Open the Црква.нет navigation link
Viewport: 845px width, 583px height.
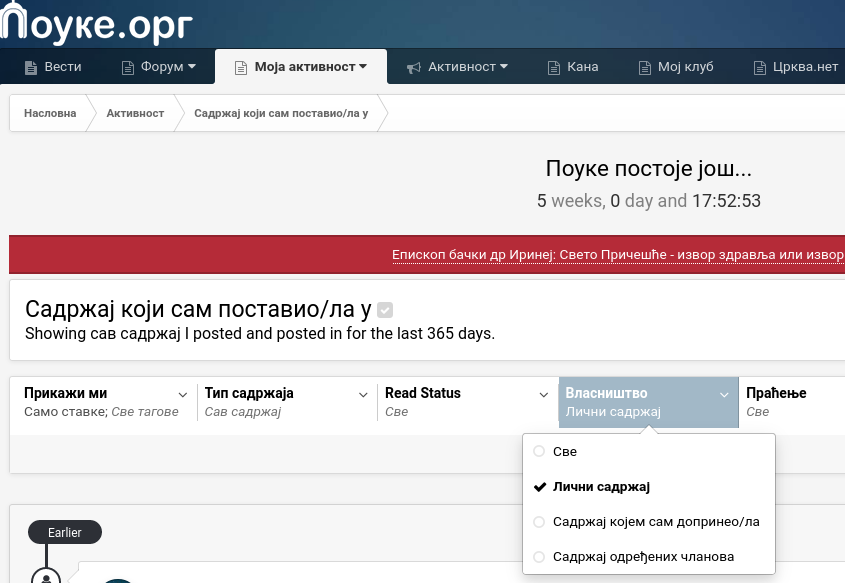(x=805, y=67)
